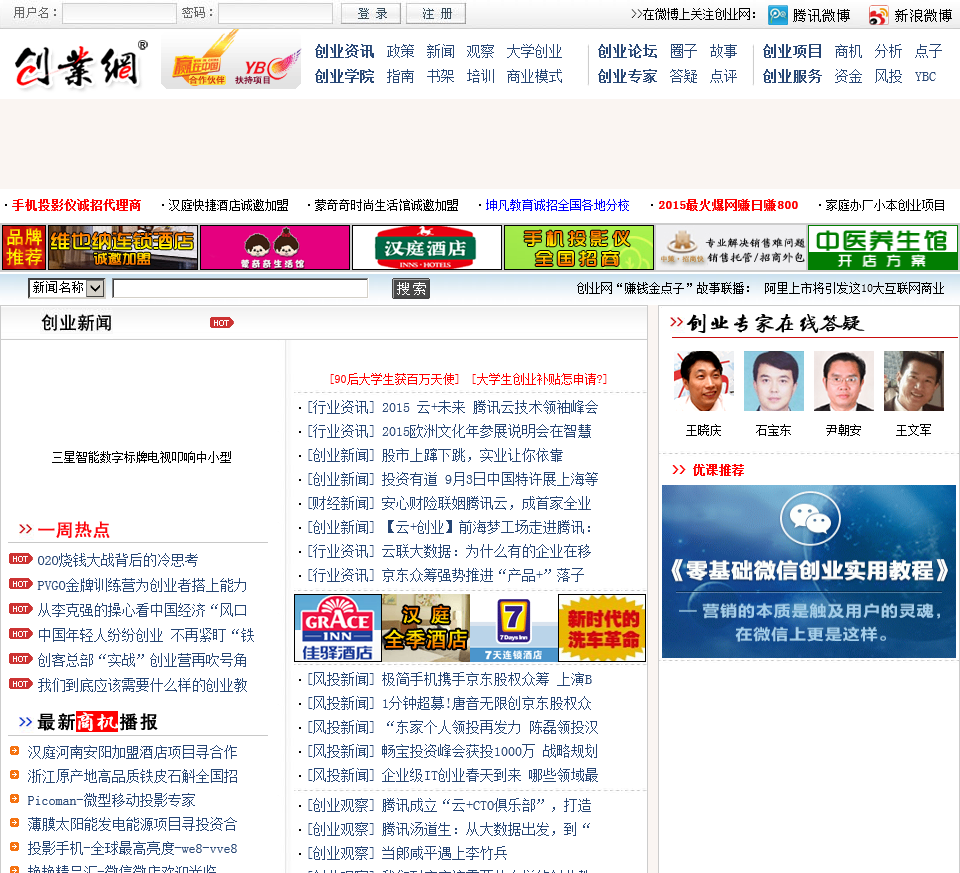Open 手机投影仪诚招代理商 red link
This screenshot has width=960, height=873.
click(77, 205)
